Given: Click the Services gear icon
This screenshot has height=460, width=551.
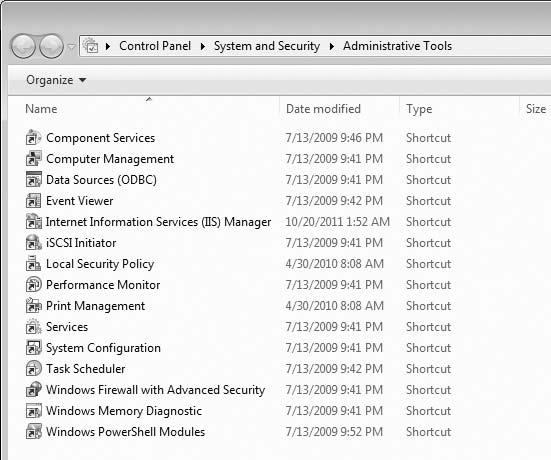Looking at the screenshot, I should click(34, 326).
